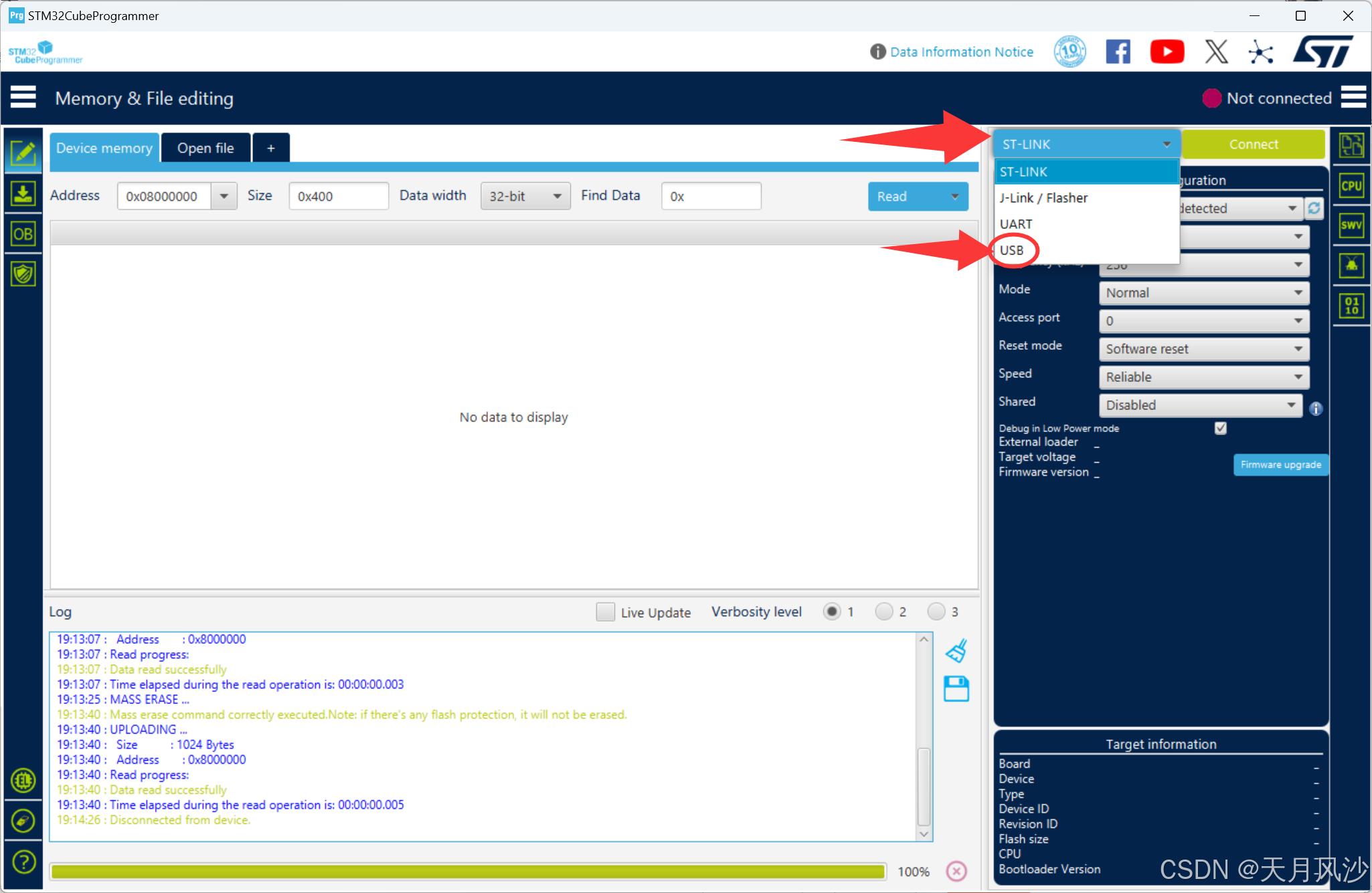Uncheck Debug in Low Power mode
1372x893 pixels.
[1221, 428]
